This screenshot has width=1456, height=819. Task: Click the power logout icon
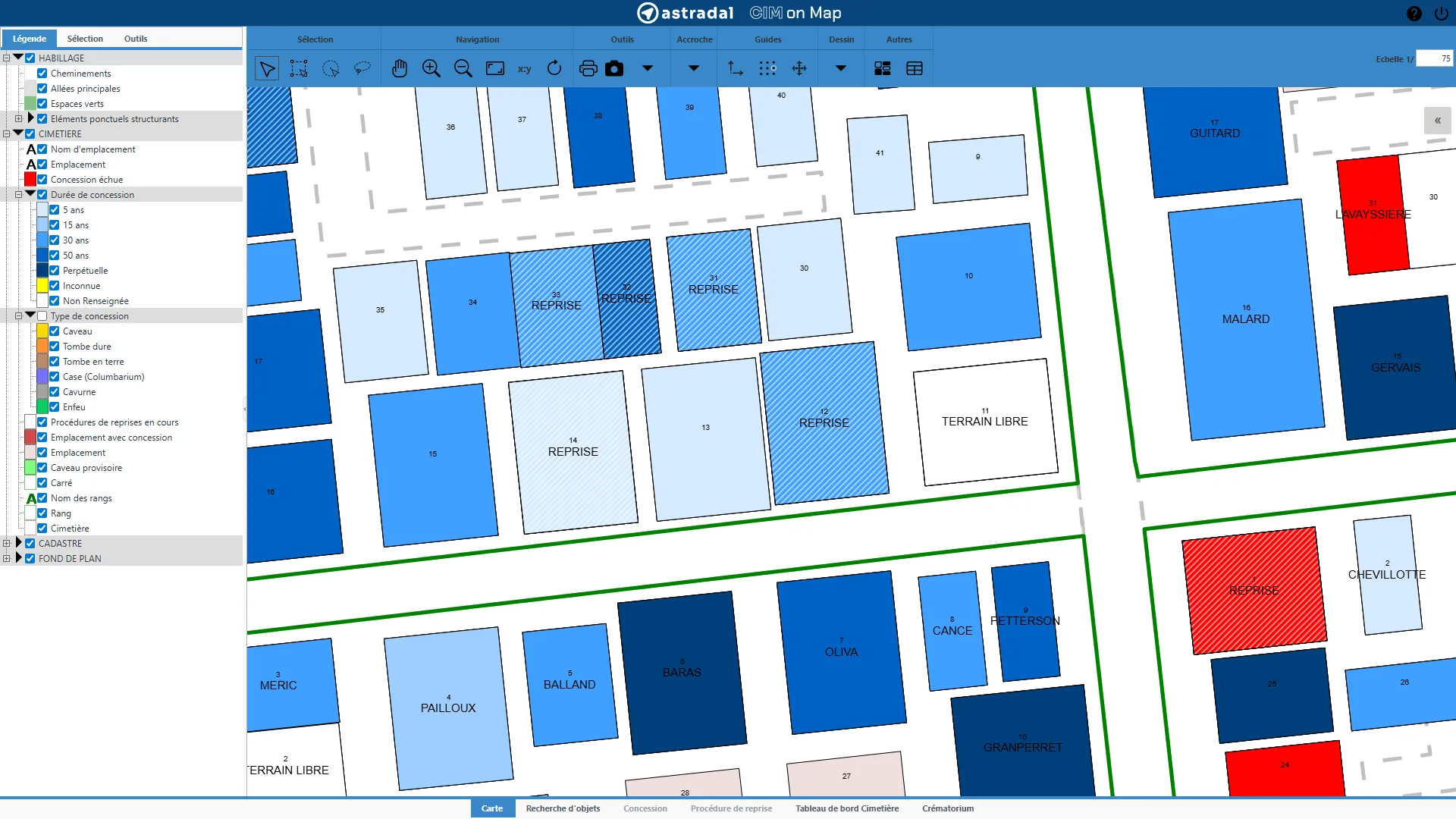click(x=1441, y=14)
